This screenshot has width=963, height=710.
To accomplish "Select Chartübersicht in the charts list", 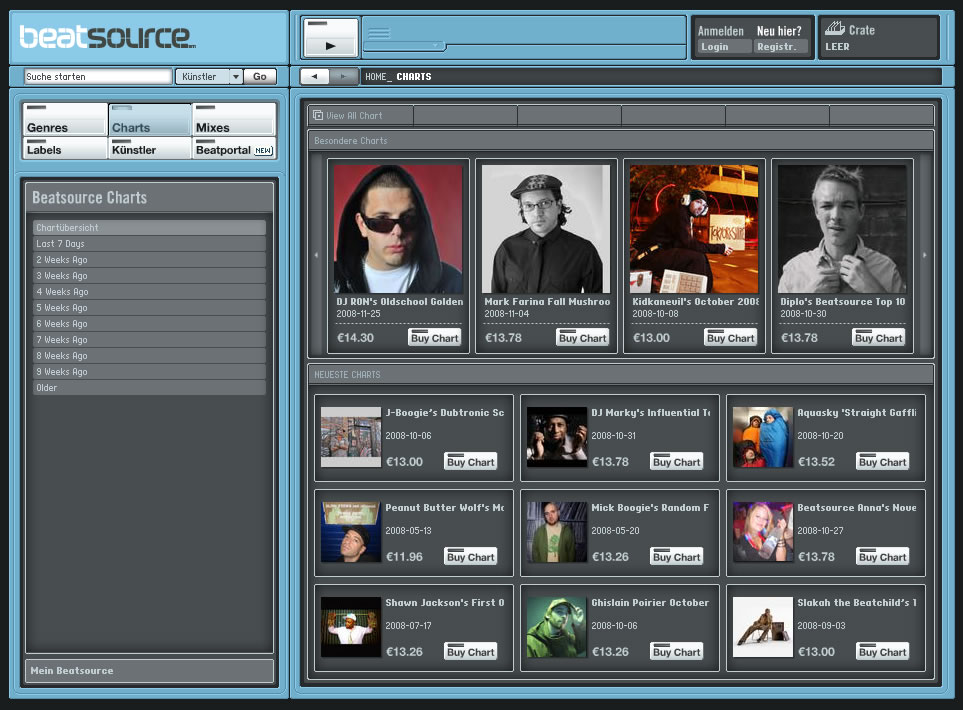I will tap(149, 227).
